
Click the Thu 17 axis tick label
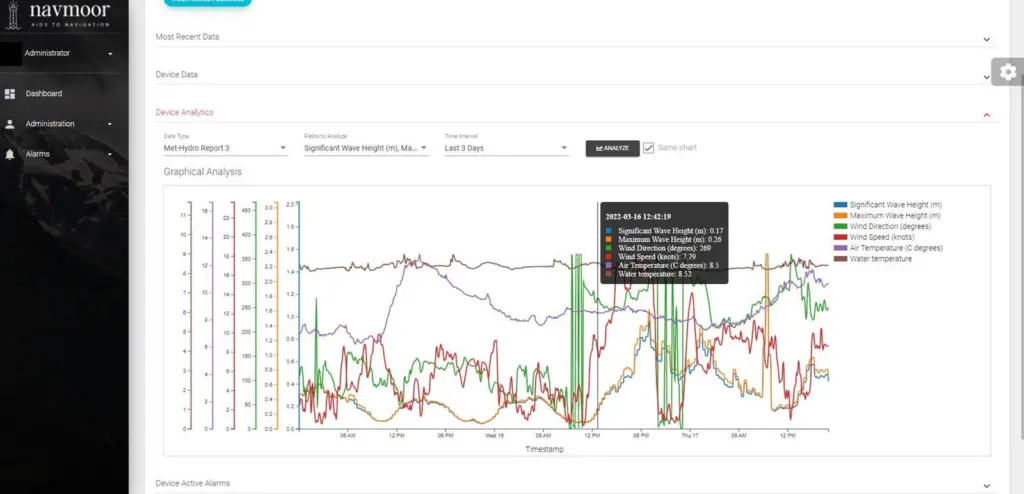click(690, 435)
